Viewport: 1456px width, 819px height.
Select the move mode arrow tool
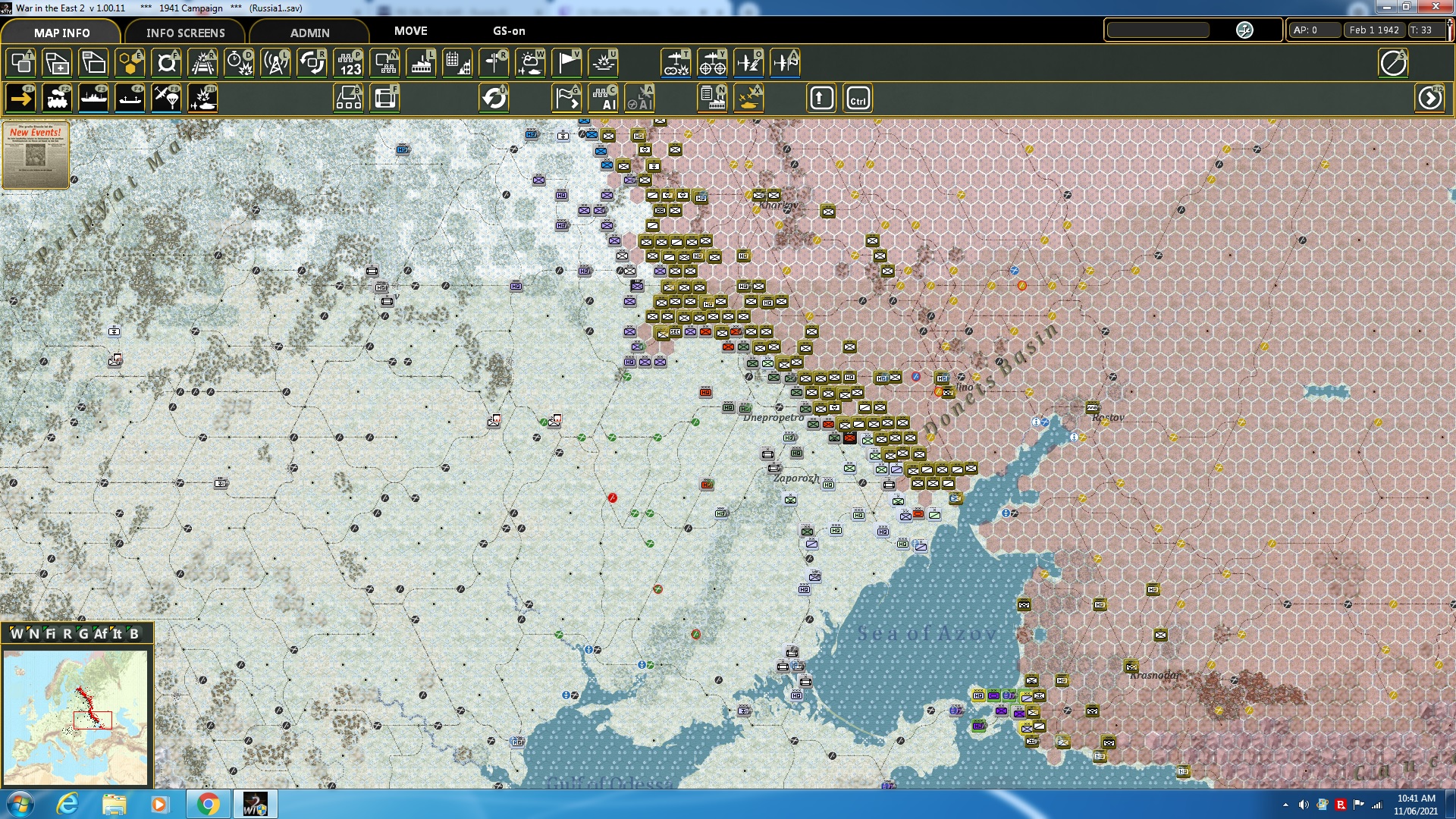(x=20, y=98)
